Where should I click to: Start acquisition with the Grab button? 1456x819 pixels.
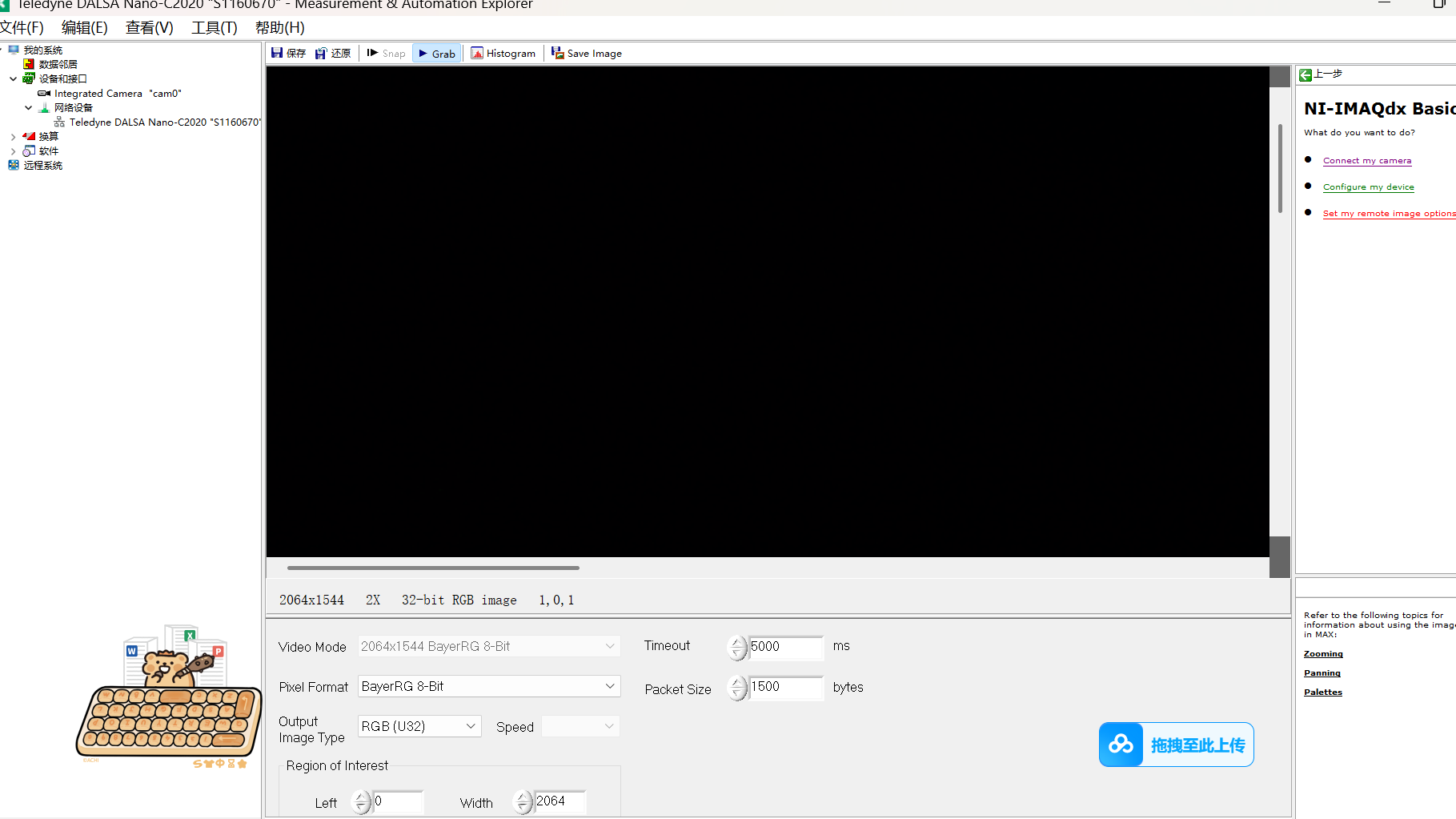[437, 54]
